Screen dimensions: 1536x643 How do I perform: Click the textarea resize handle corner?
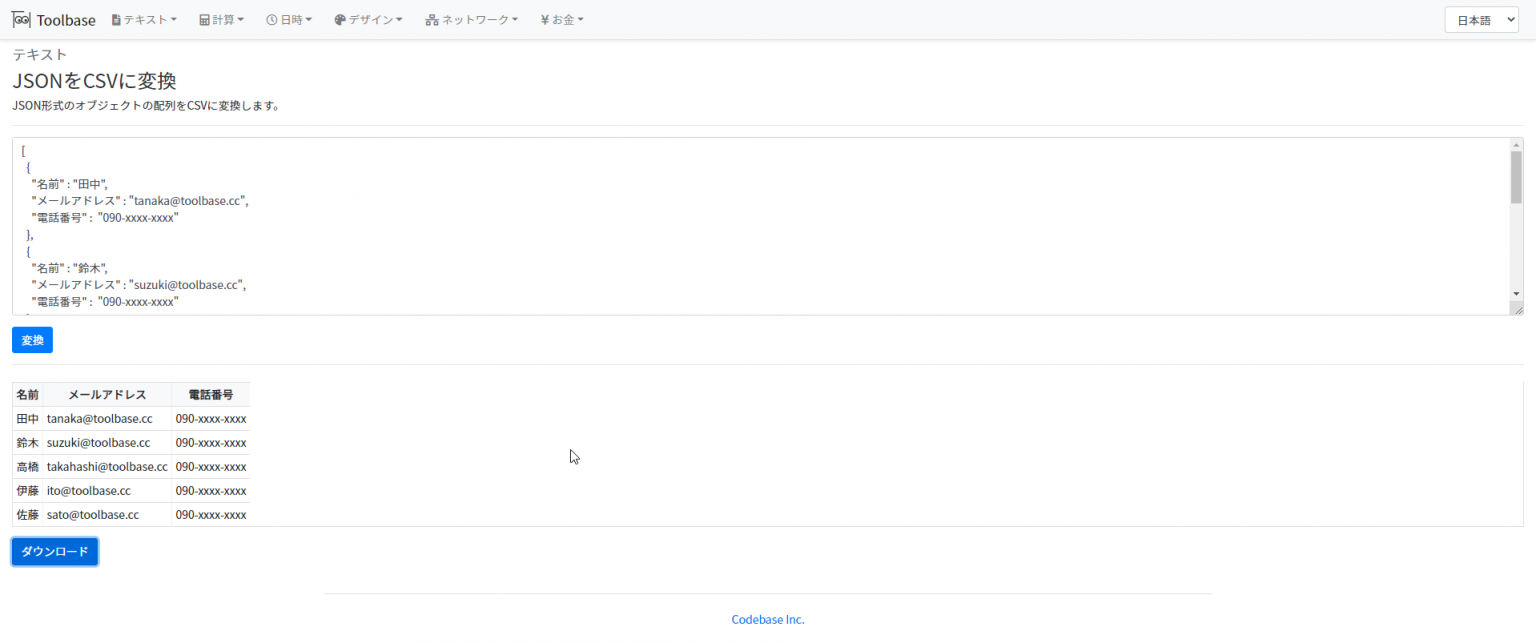click(x=1517, y=309)
